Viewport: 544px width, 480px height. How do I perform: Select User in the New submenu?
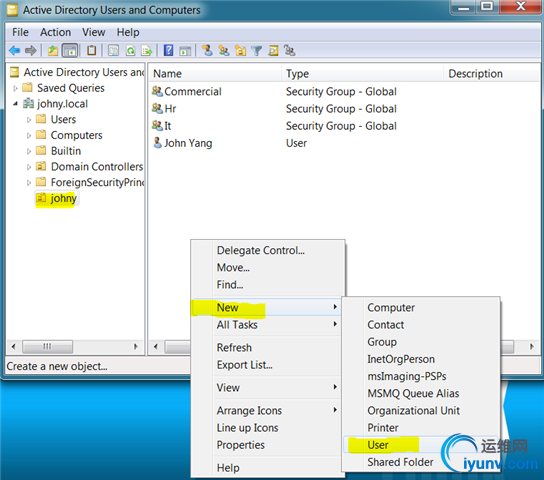(x=421, y=445)
